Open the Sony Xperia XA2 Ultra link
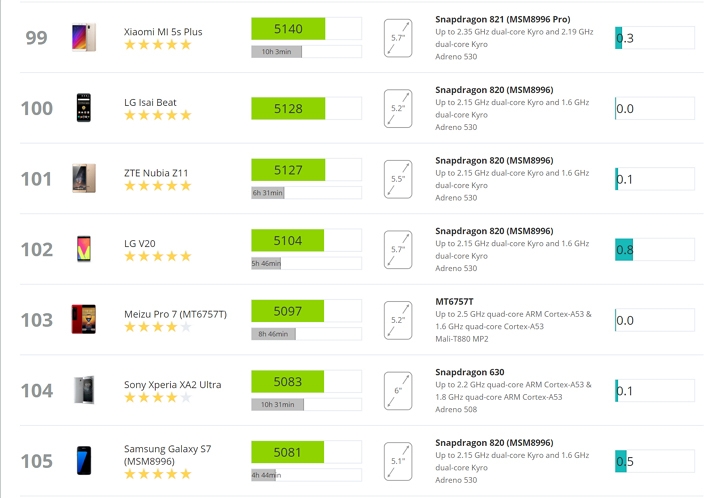Image resolution: width=720 pixels, height=498 pixels. tap(172, 385)
